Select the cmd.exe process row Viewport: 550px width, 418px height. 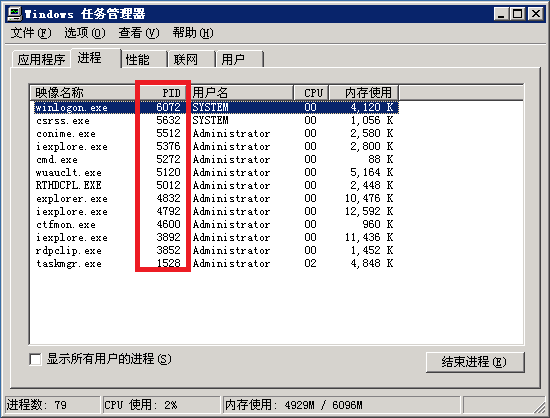(216, 160)
